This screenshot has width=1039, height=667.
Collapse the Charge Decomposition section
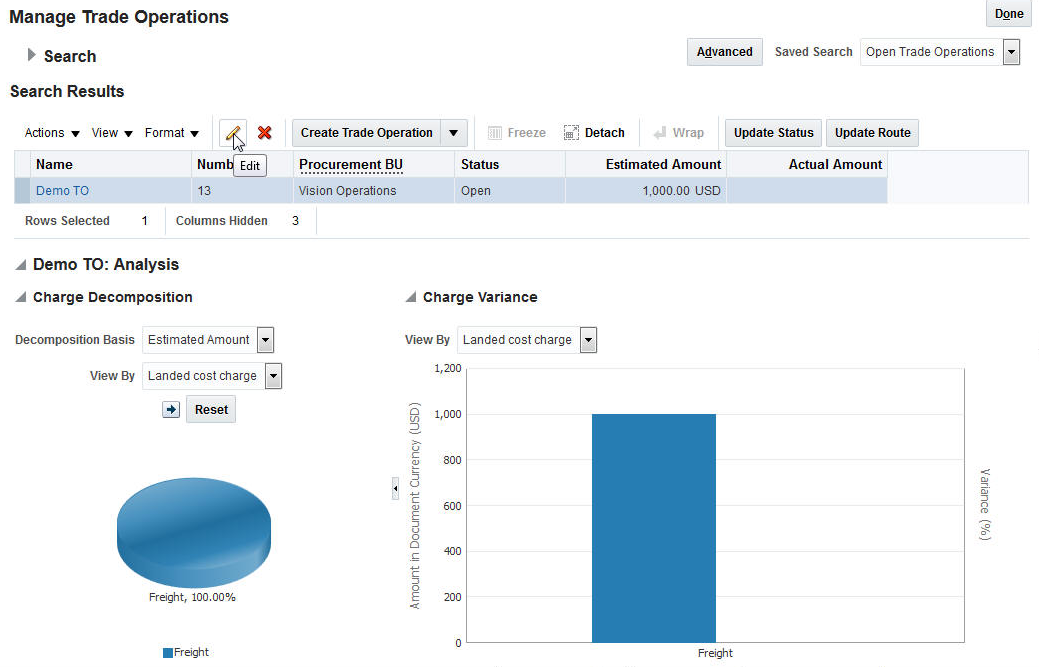21,297
